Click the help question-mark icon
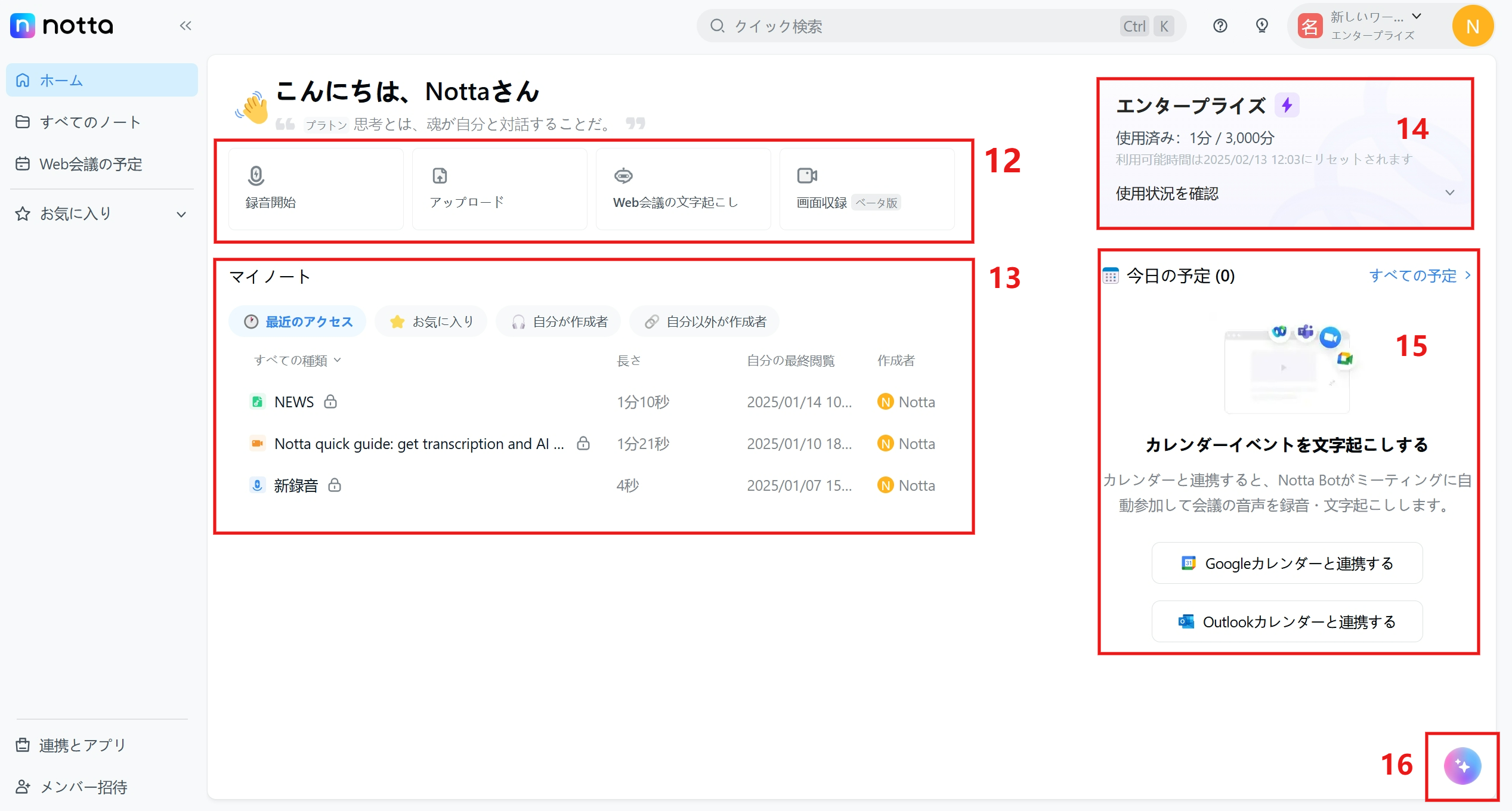Viewport: 1512px width, 811px height. [1220, 26]
